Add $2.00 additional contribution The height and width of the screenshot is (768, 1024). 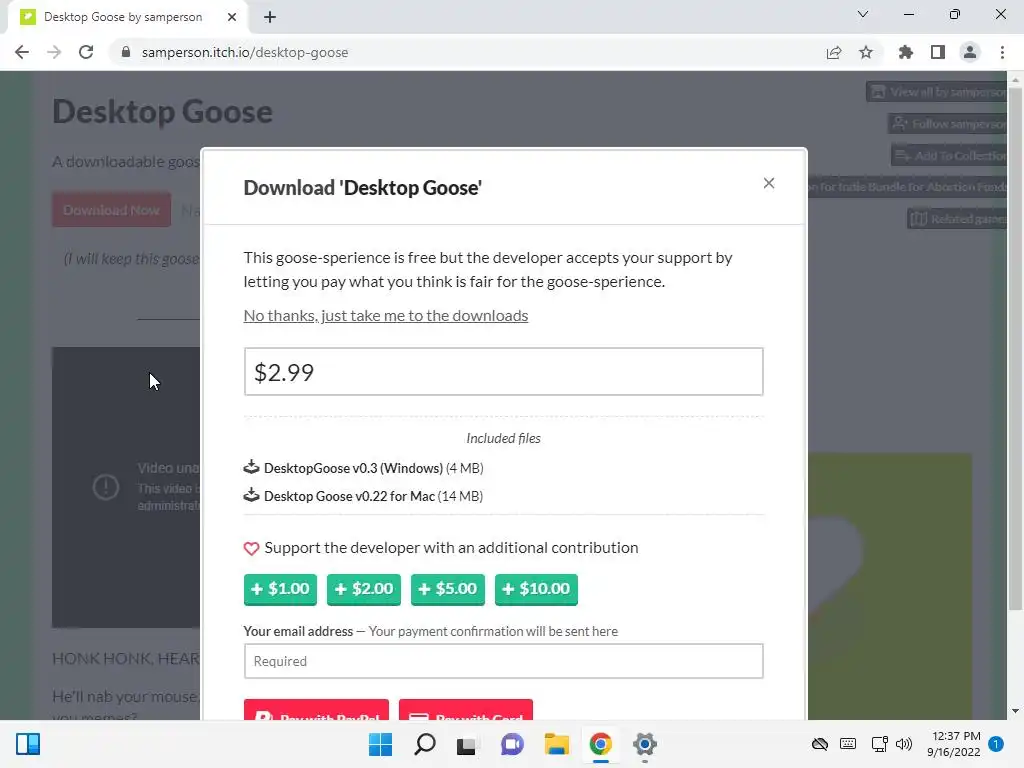(x=364, y=589)
